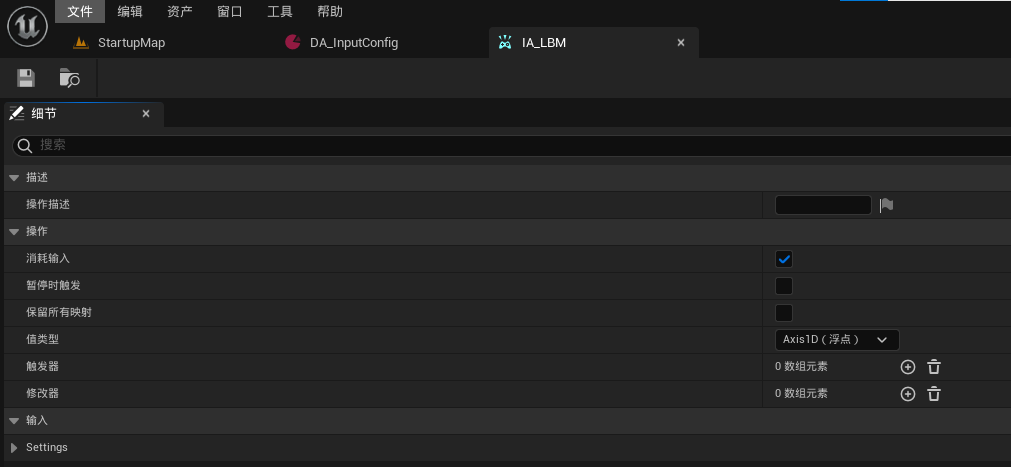Viewport: 1011px width, 467px height.
Task: Click the StartupMap tab's map icon
Action: click(81, 43)
